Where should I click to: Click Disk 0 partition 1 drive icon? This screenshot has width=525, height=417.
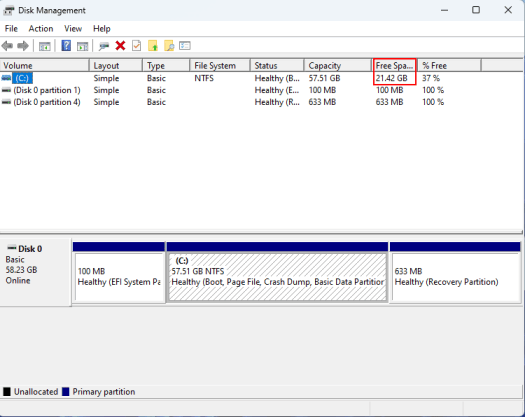click(6, 90)
